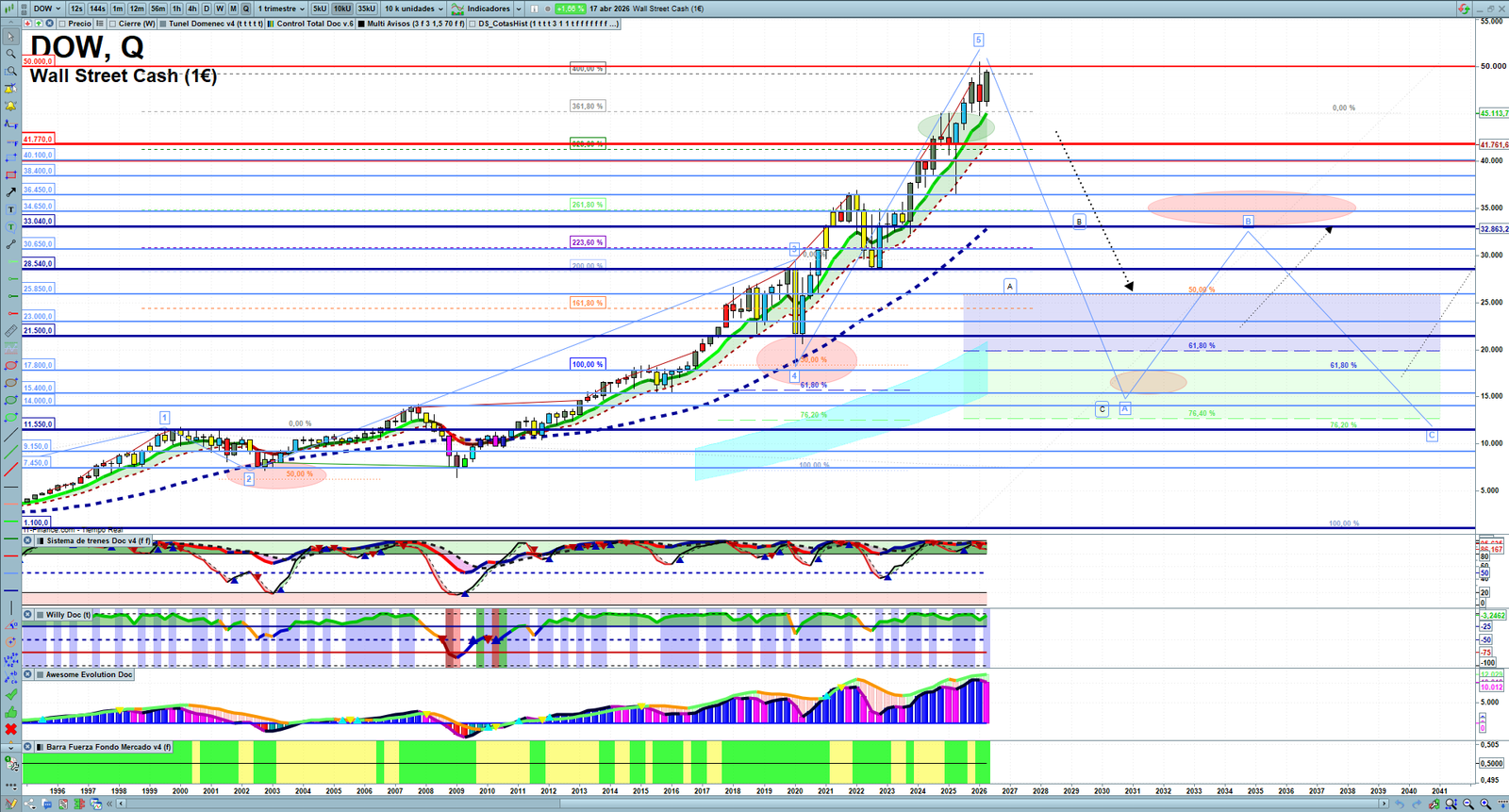This screenshot has height=812, width=1509.
Task: Open the DOW symbol dropdown
Action: [x=47, y=8]
